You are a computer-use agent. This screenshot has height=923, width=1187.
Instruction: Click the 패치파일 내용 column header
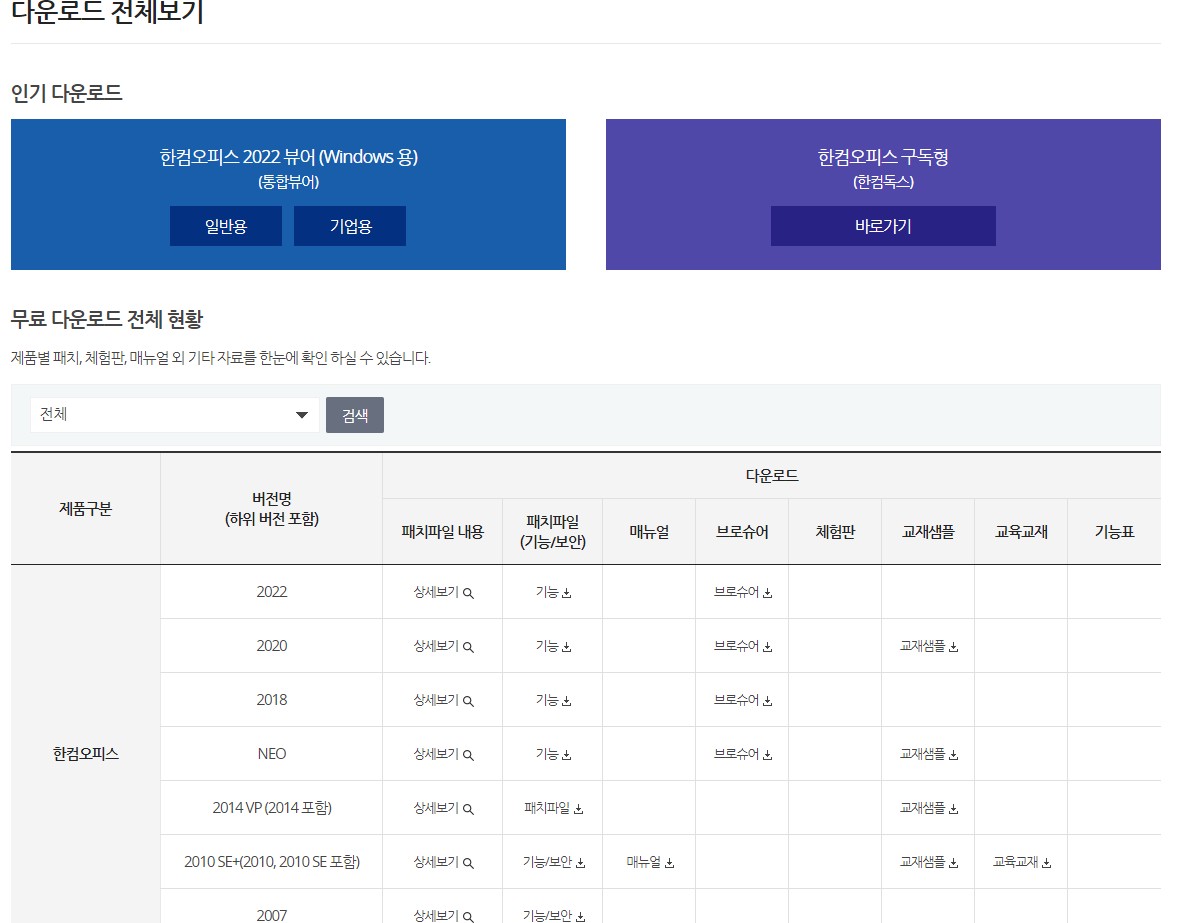(x=443, y=532)
